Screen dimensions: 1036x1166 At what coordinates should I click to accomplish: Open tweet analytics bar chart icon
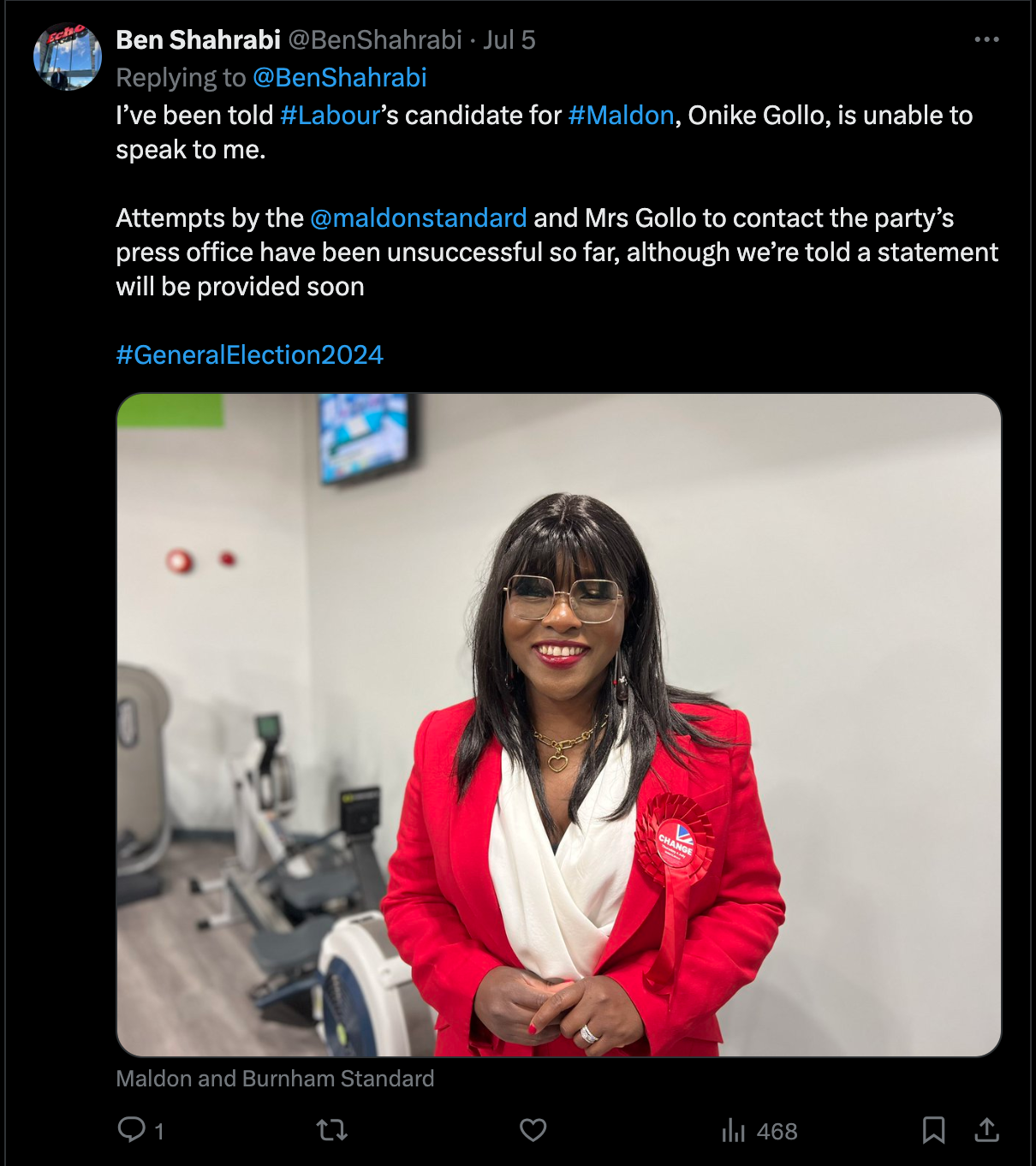pos(734,1131)
